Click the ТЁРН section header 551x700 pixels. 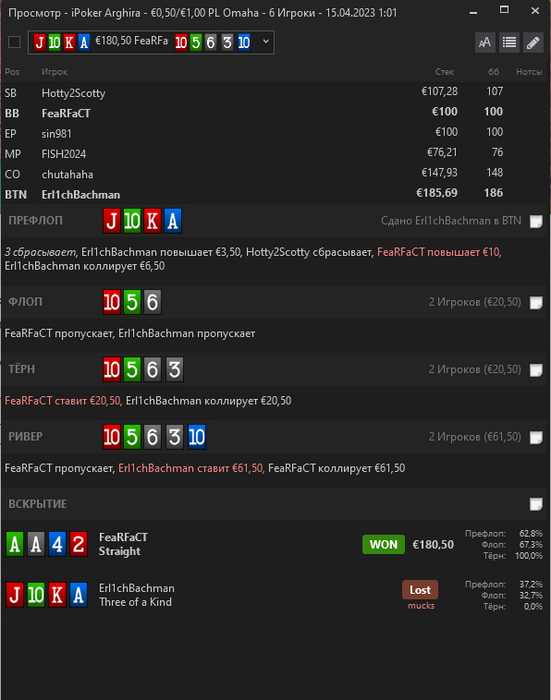(x=21, y=369)
